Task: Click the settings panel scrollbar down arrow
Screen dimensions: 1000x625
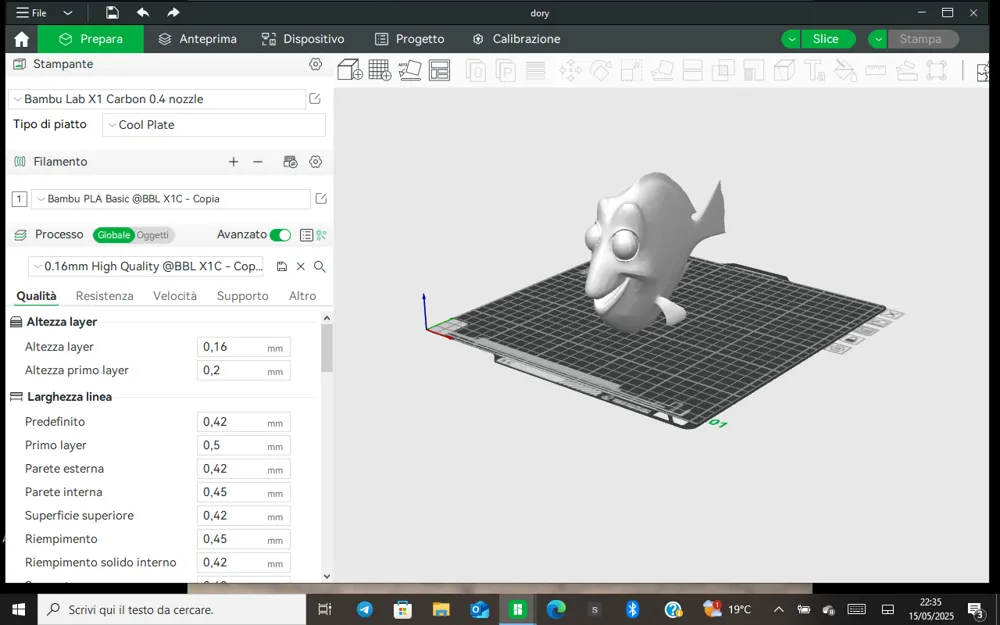Action: (327, 577)
